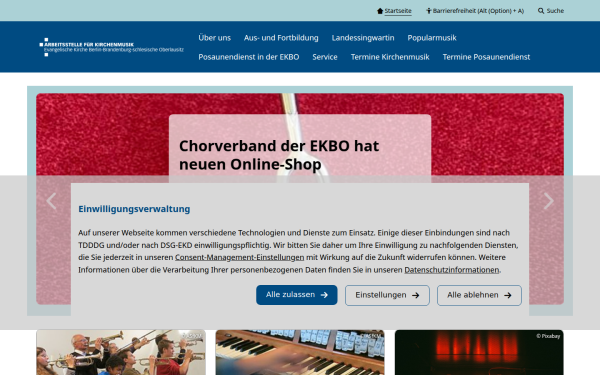Image resolution: width=600 pixels, height=375 pixels.
Task: Accept all with Alle zulassen
Action: 297,295
